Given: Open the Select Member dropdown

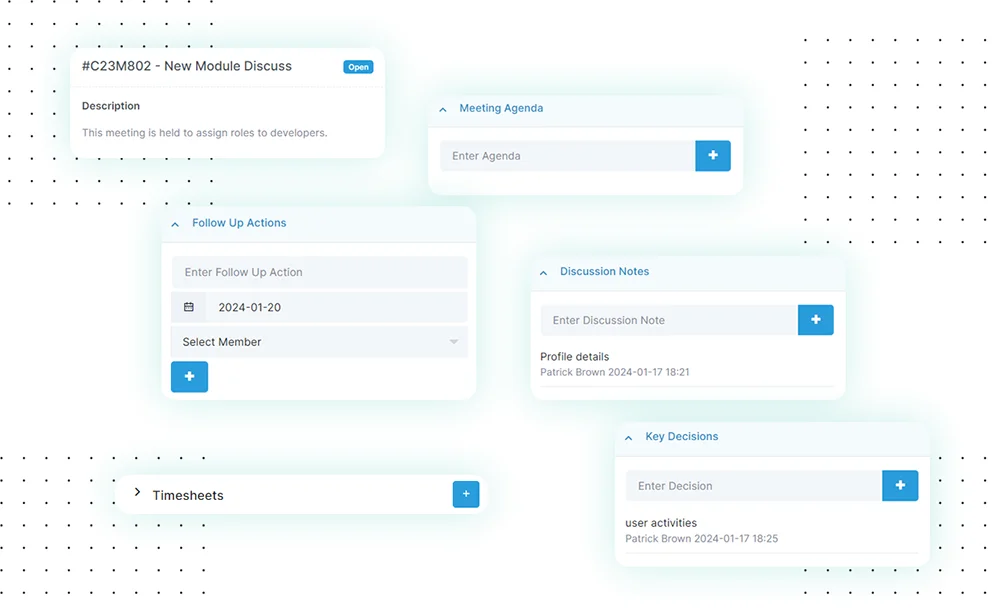Looking at the screenshot, I should pyautogui.click(x=319, y=342).
